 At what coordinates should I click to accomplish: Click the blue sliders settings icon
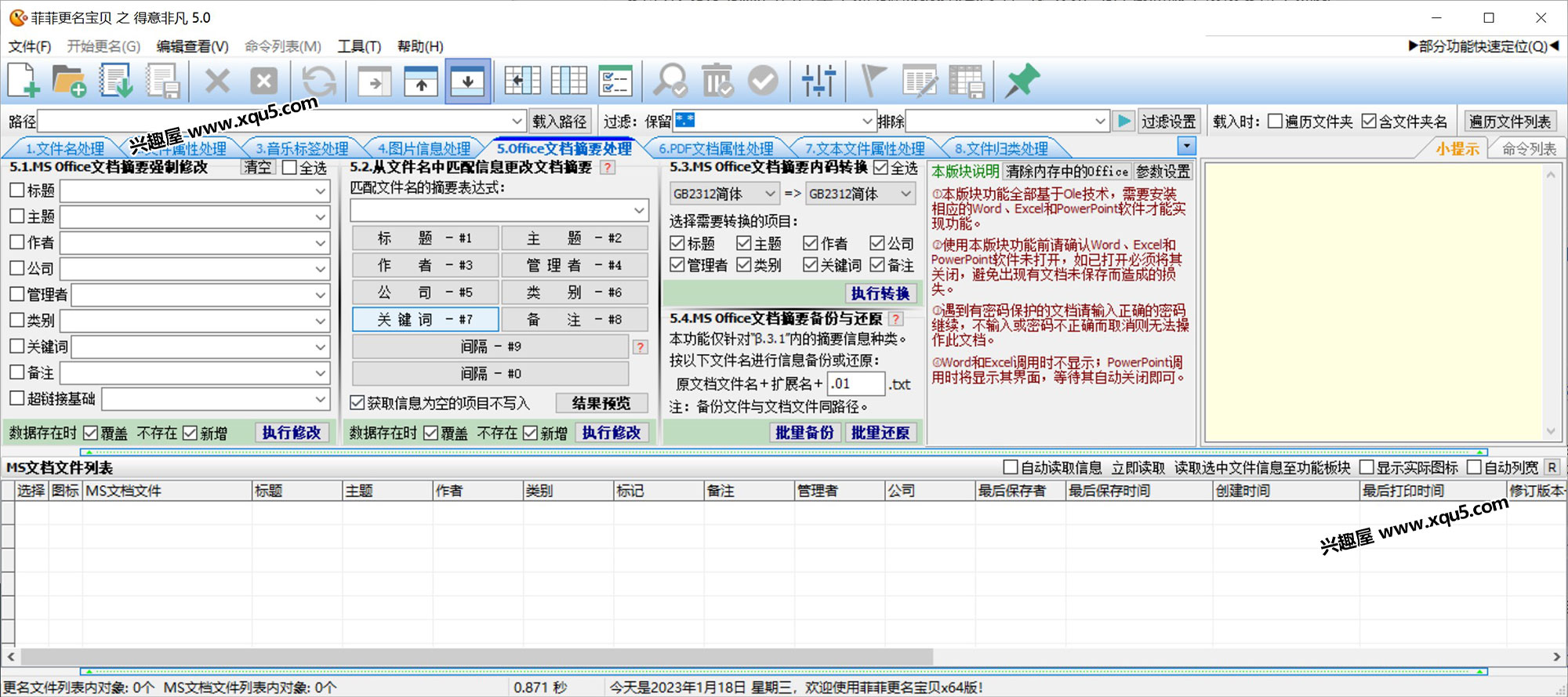818,81
